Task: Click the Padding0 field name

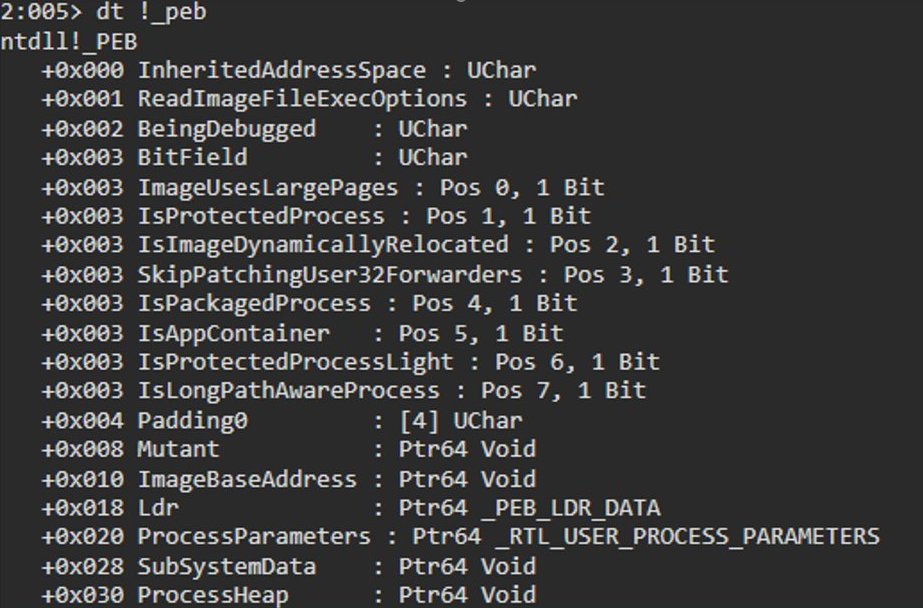Action: click(x=192, y=421)
